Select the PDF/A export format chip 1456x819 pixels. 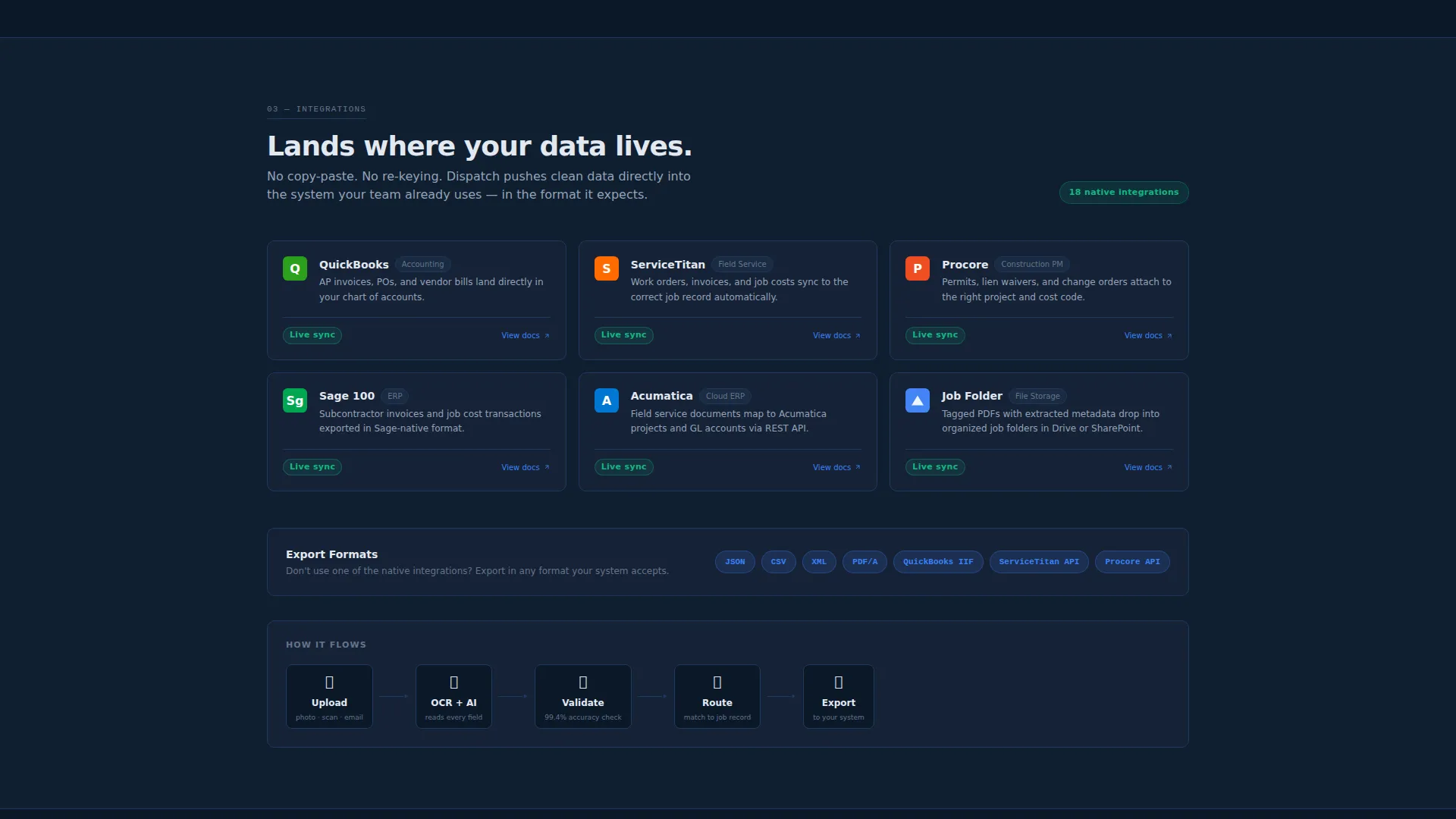(x=864, y=562)
